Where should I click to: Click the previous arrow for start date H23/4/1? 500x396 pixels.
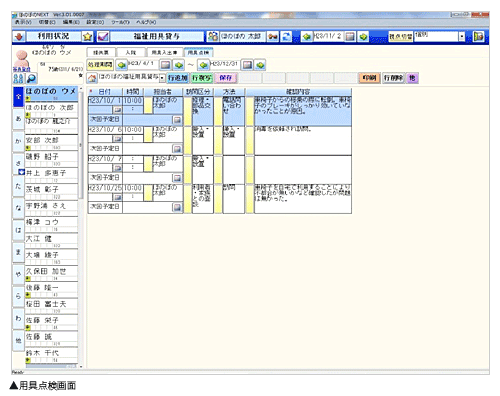pyautogui.click(x=121, y=65)
